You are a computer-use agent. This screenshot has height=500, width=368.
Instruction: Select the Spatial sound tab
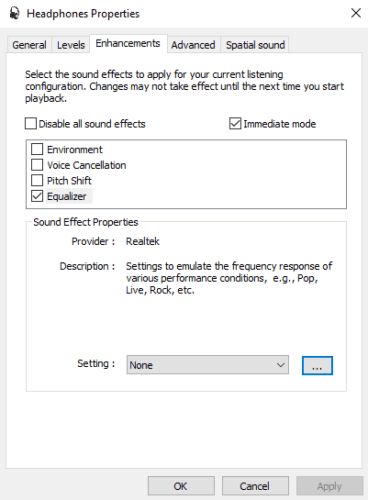pos(255,45)
